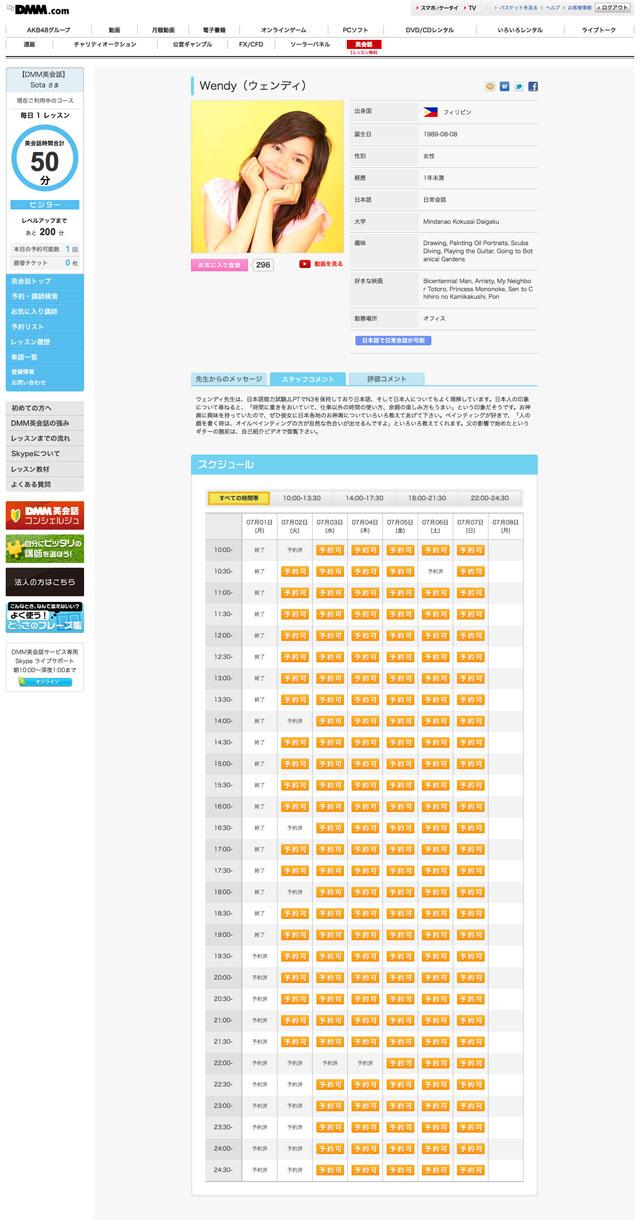
Task: Open FX/CFD navigation item
Action: [x=251, y=44]
